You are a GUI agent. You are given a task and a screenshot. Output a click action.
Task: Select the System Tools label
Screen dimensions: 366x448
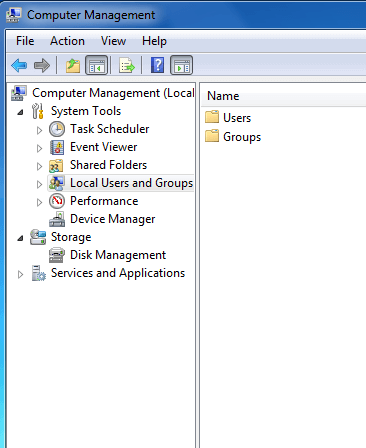pyautogui.click(x=86, y=111)
